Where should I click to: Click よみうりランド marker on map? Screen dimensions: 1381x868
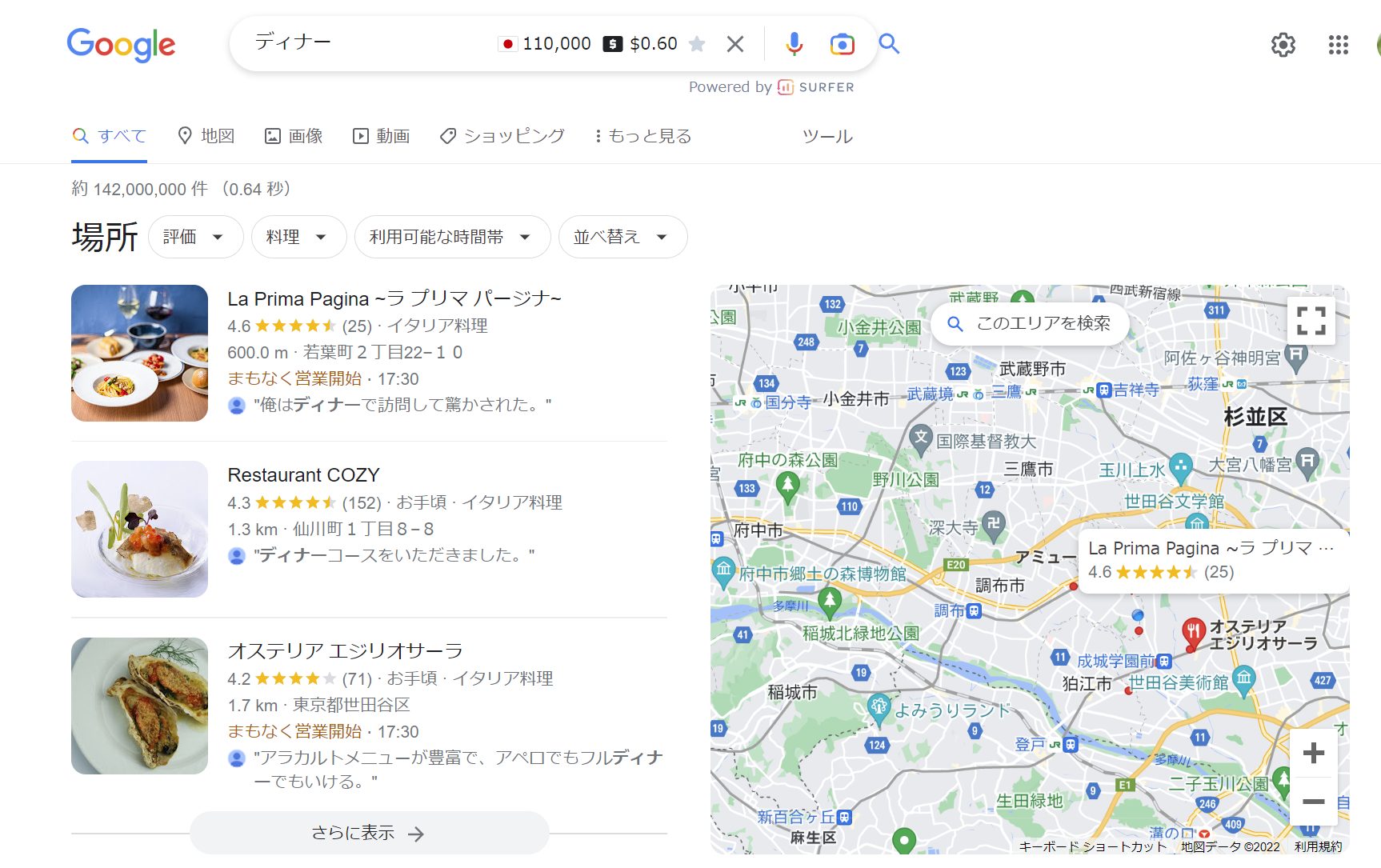(879, 709)
